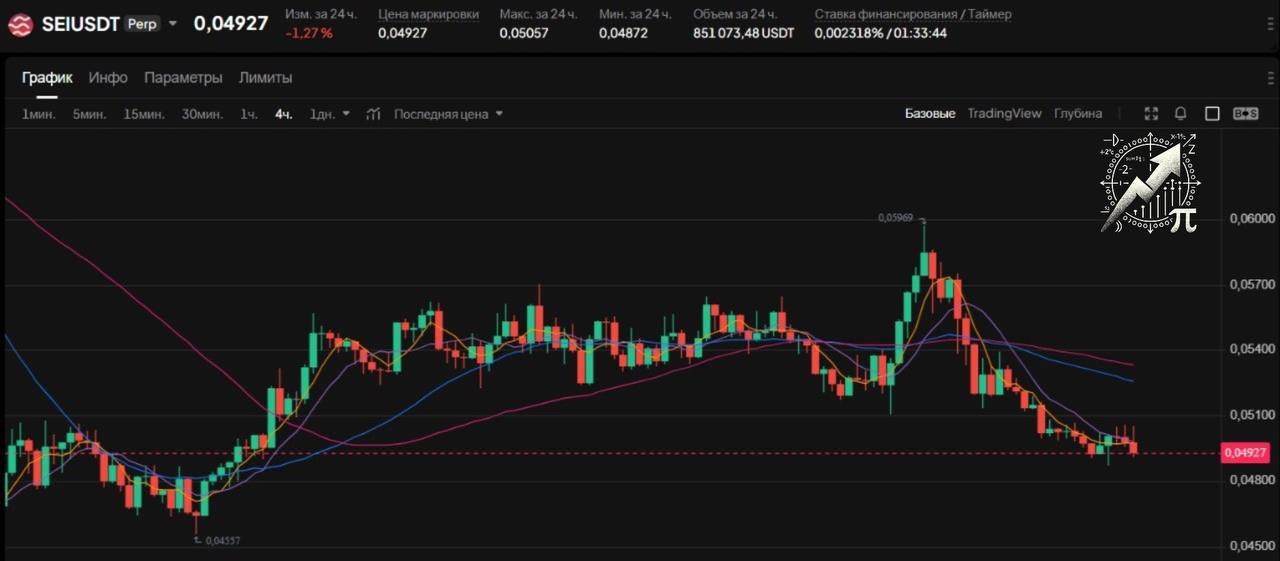Select the 1мин. timeframe
The height and width of the screenshot is (561, 1280).
pos(38,114)
